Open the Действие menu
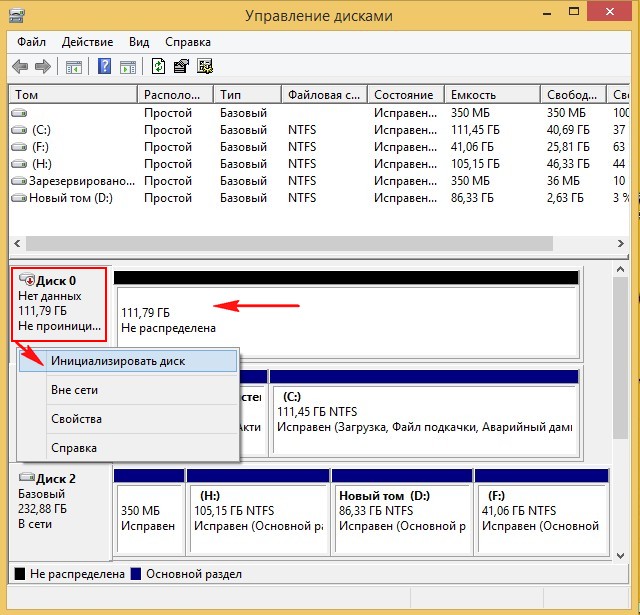Image resolution: width=640 pixels, height=615 pixels. click(x=87, y=42)
